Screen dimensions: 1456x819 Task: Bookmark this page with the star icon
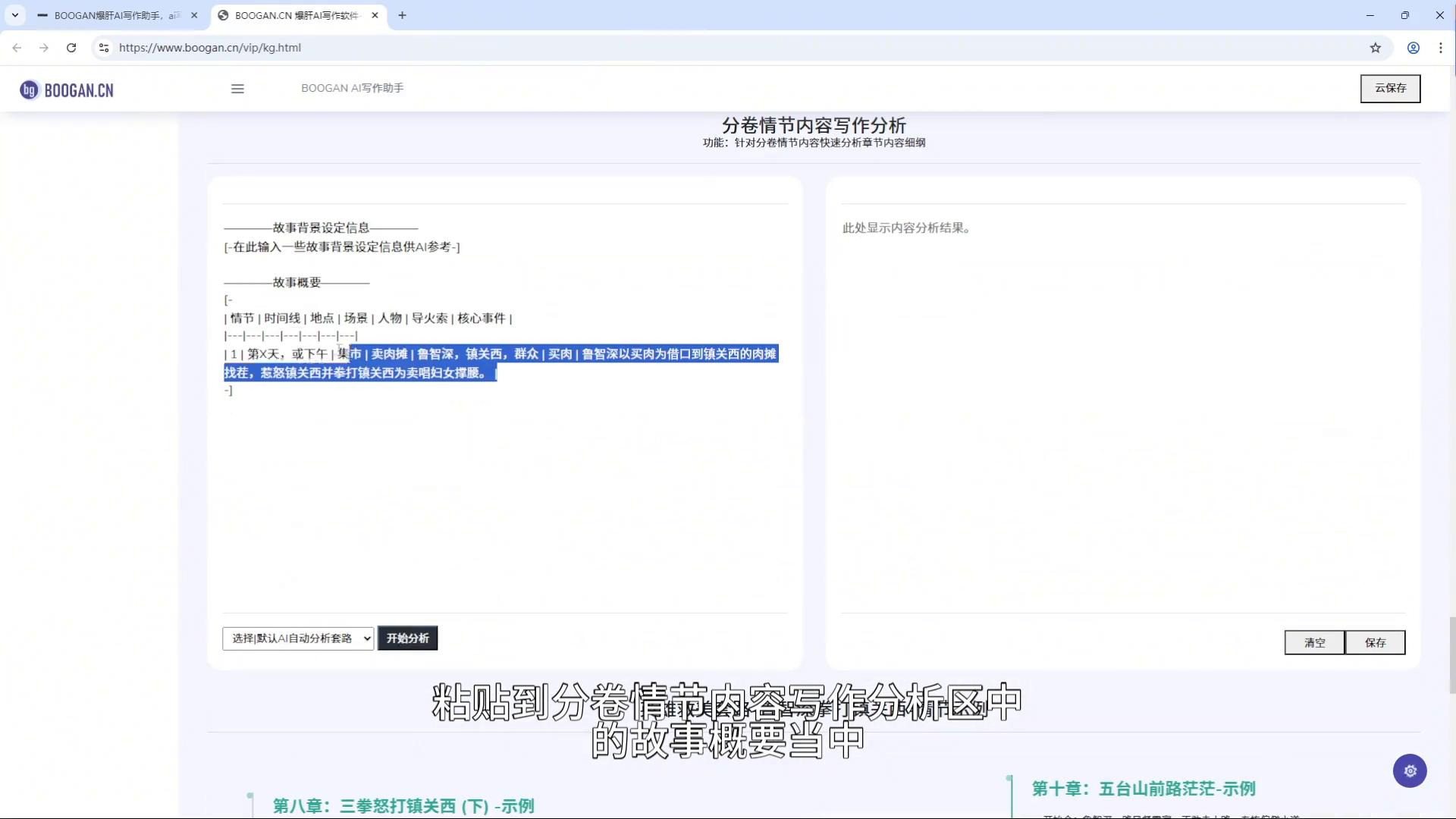(1376, 47)
